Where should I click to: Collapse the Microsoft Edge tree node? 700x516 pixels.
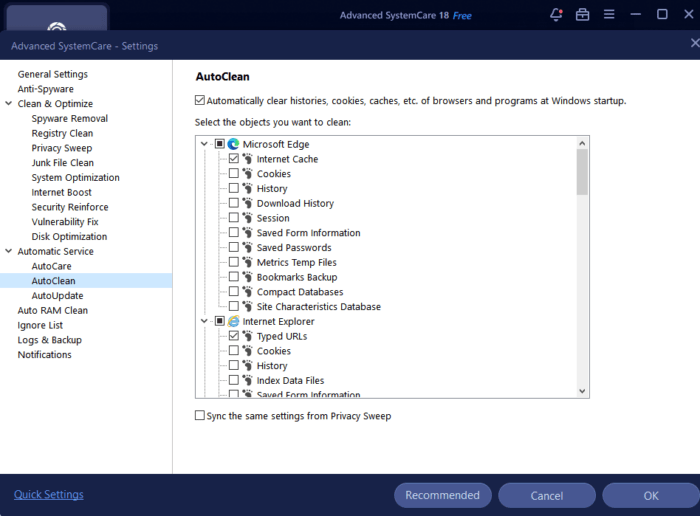click(x=205, y=144)
